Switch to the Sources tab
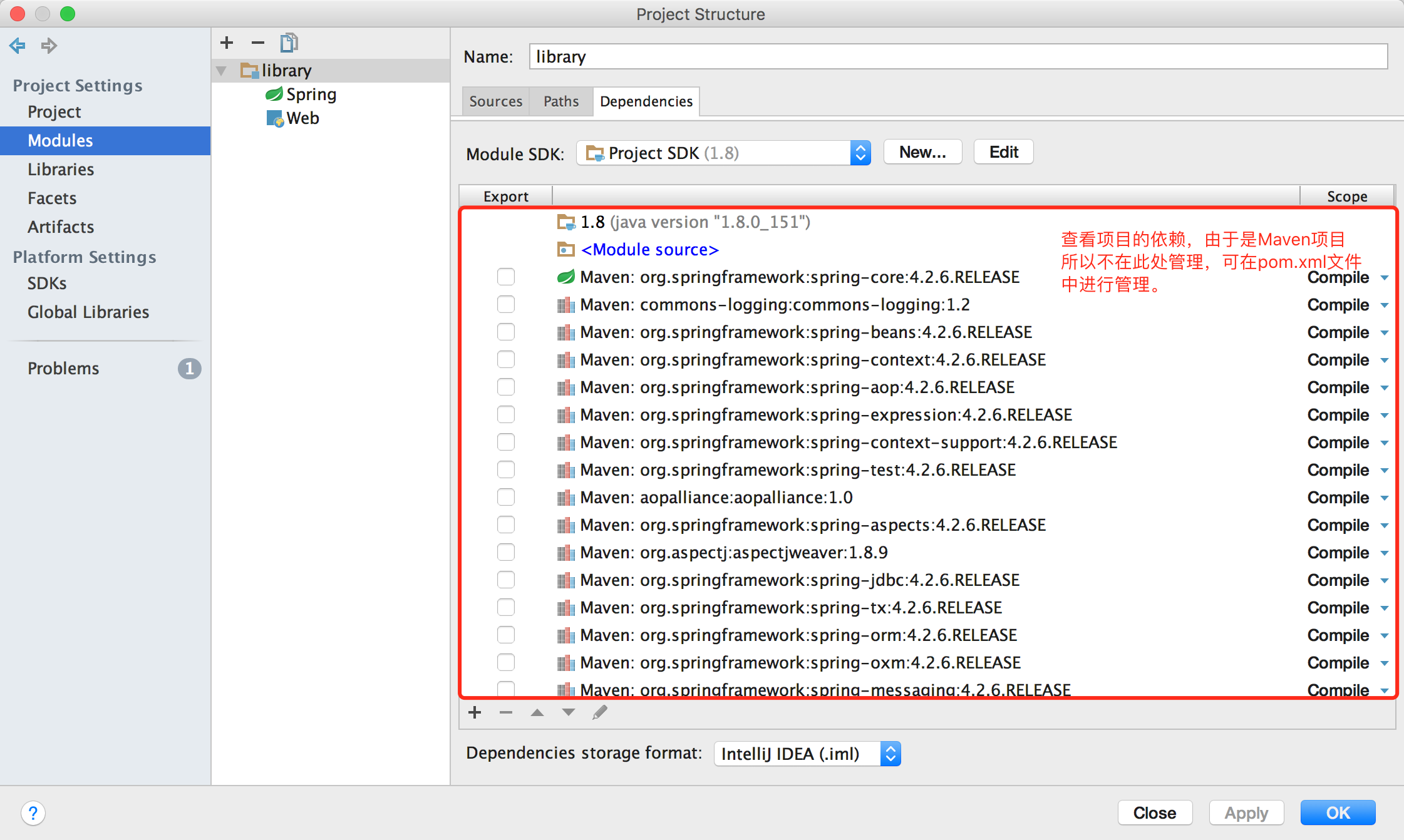Image resolution: width=1404 pixels, height=840 pixels. click(x=495, y=101)
